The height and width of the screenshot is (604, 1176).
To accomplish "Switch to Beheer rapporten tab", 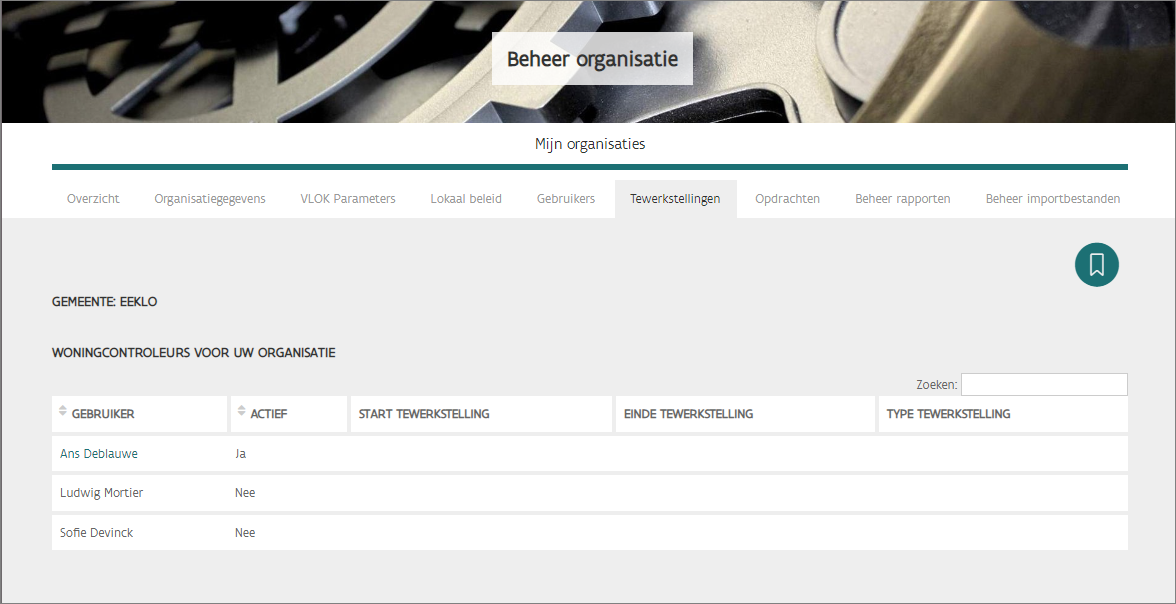I will [x=902, y=199].
